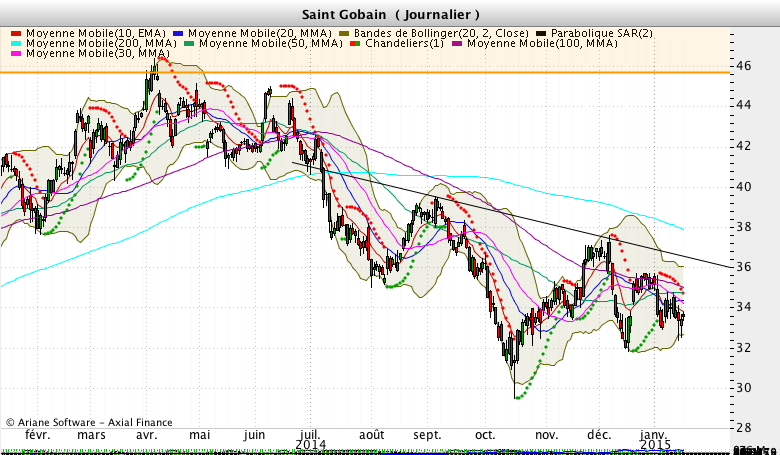Click the purple Moyenne Mobile(100, MMA) legend swatch

pos(457,43)
